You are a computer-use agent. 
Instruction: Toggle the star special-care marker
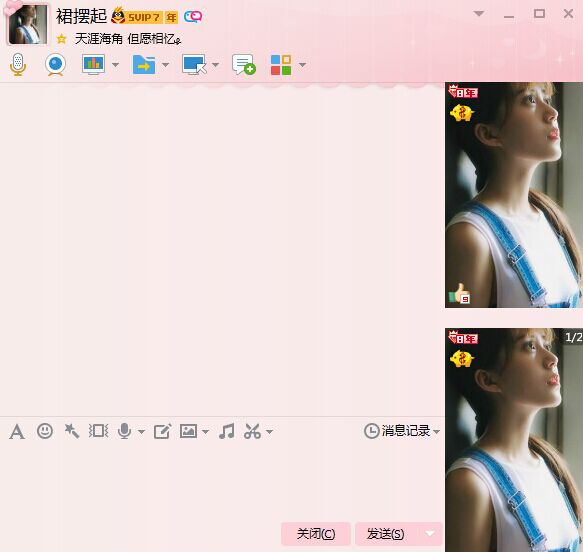pos(61,39)
